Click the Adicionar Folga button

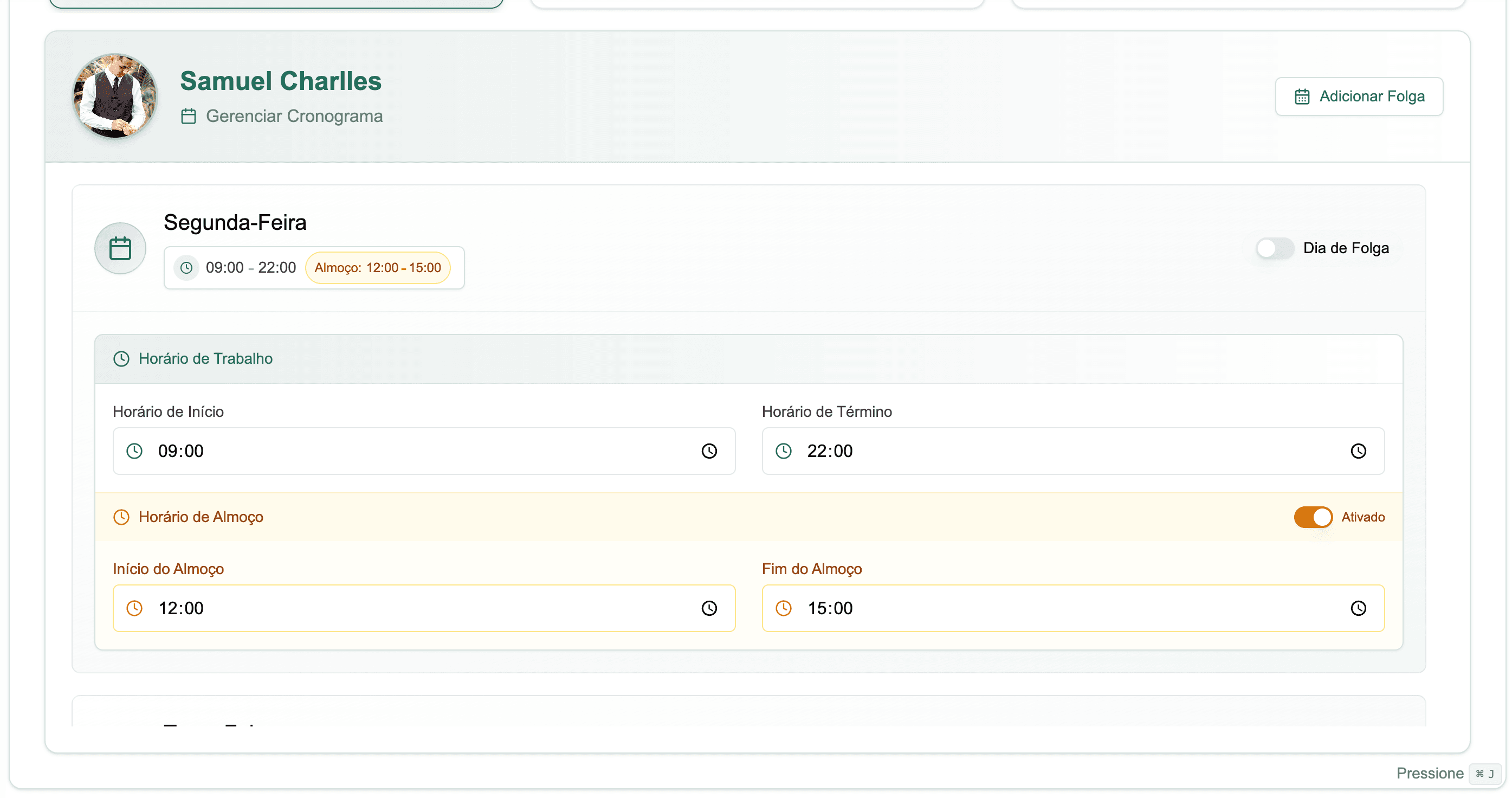point(1358,96)
